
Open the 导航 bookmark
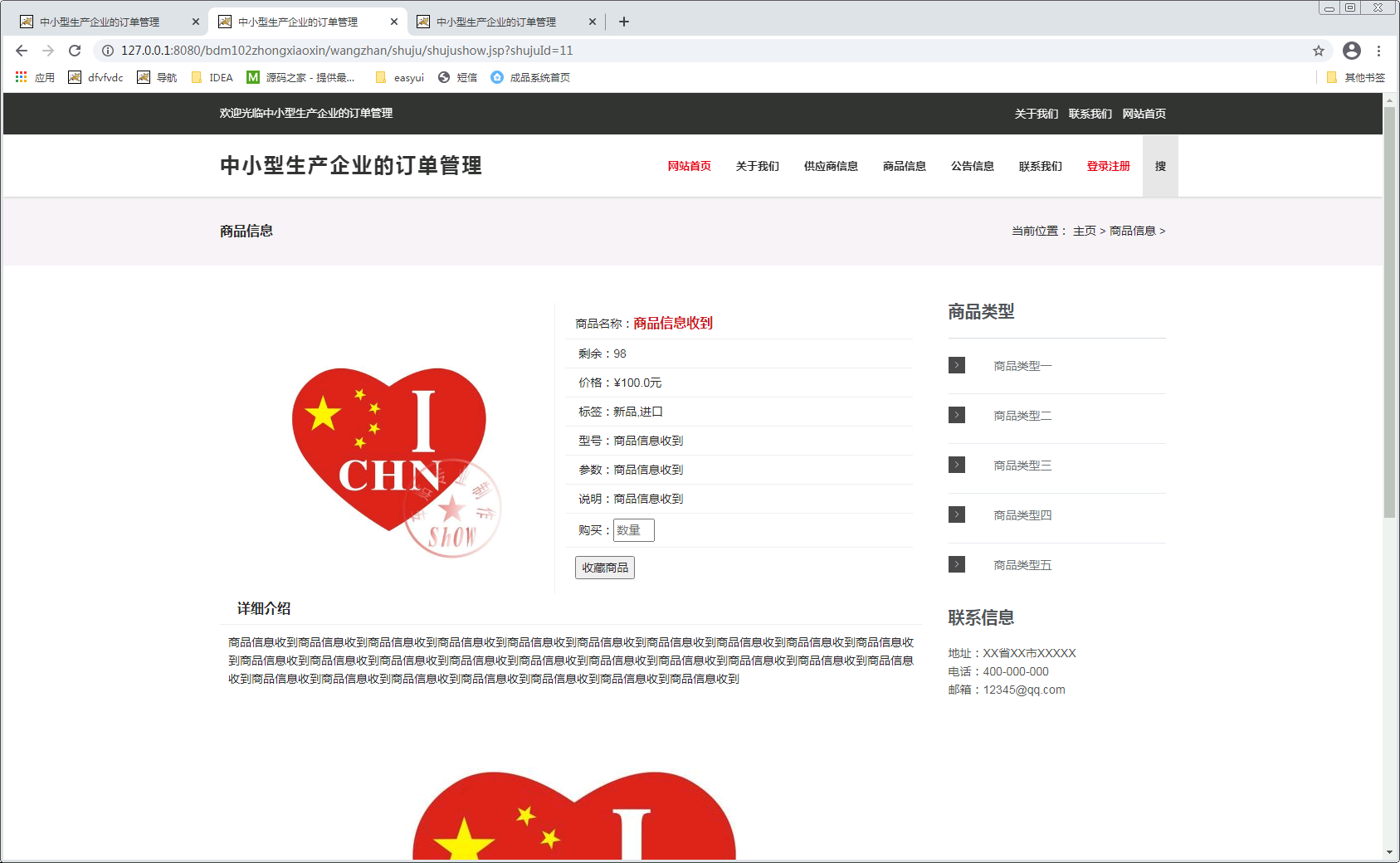pos(157,77)
